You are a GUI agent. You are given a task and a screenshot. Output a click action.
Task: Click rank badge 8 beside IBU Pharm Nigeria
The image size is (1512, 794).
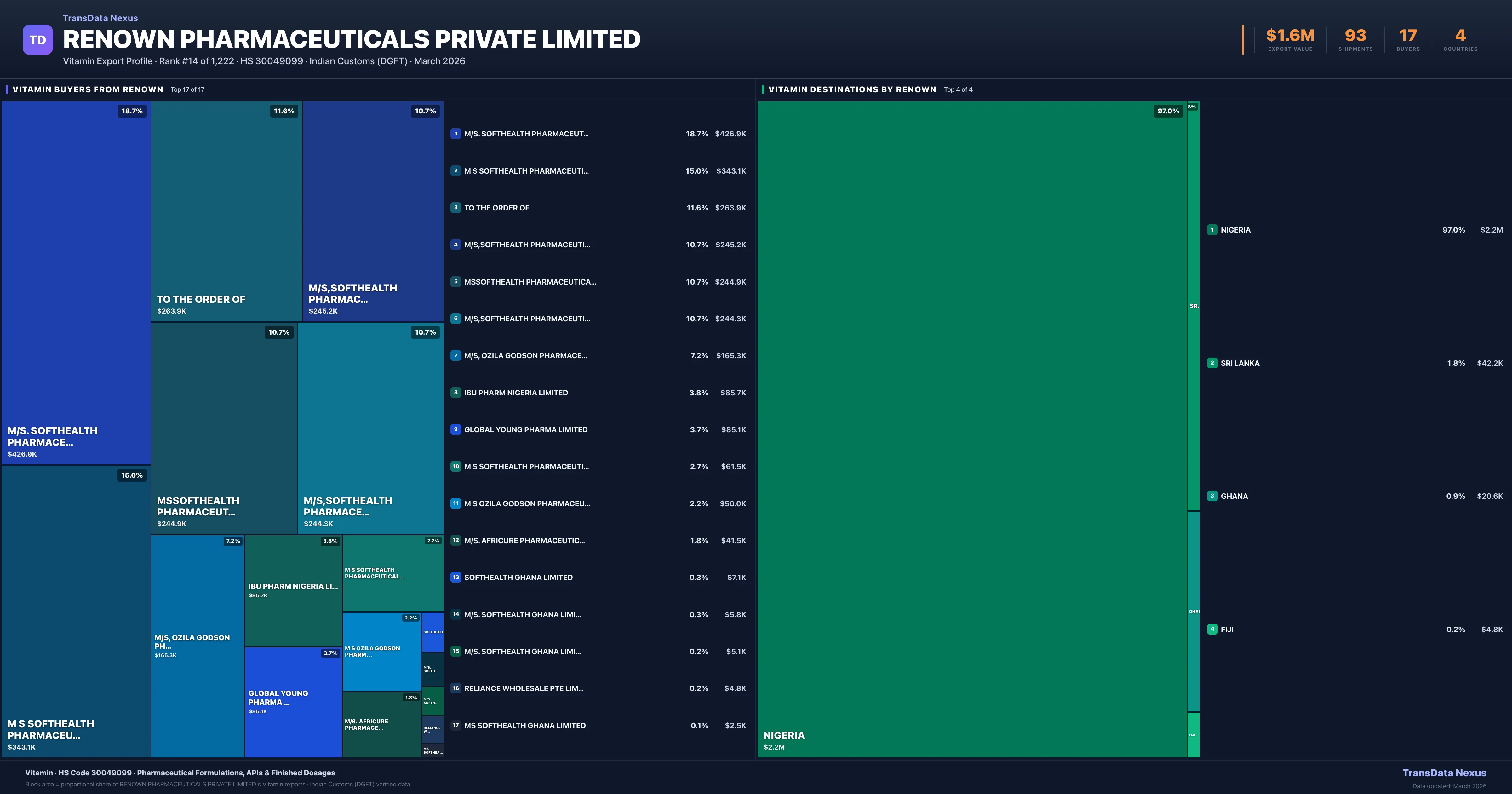click(x=455, y=392)
